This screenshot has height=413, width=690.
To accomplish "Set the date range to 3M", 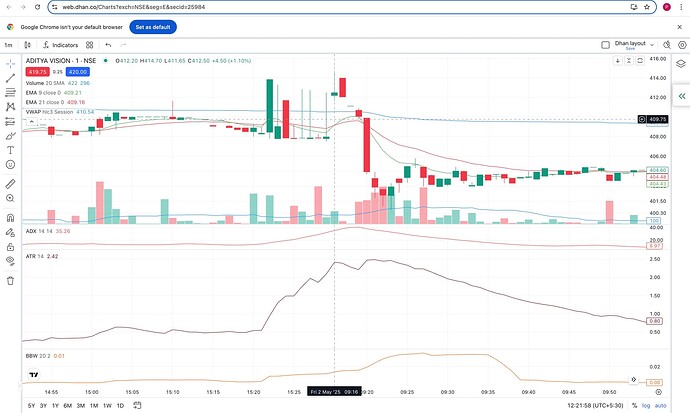I will point(81,406).
